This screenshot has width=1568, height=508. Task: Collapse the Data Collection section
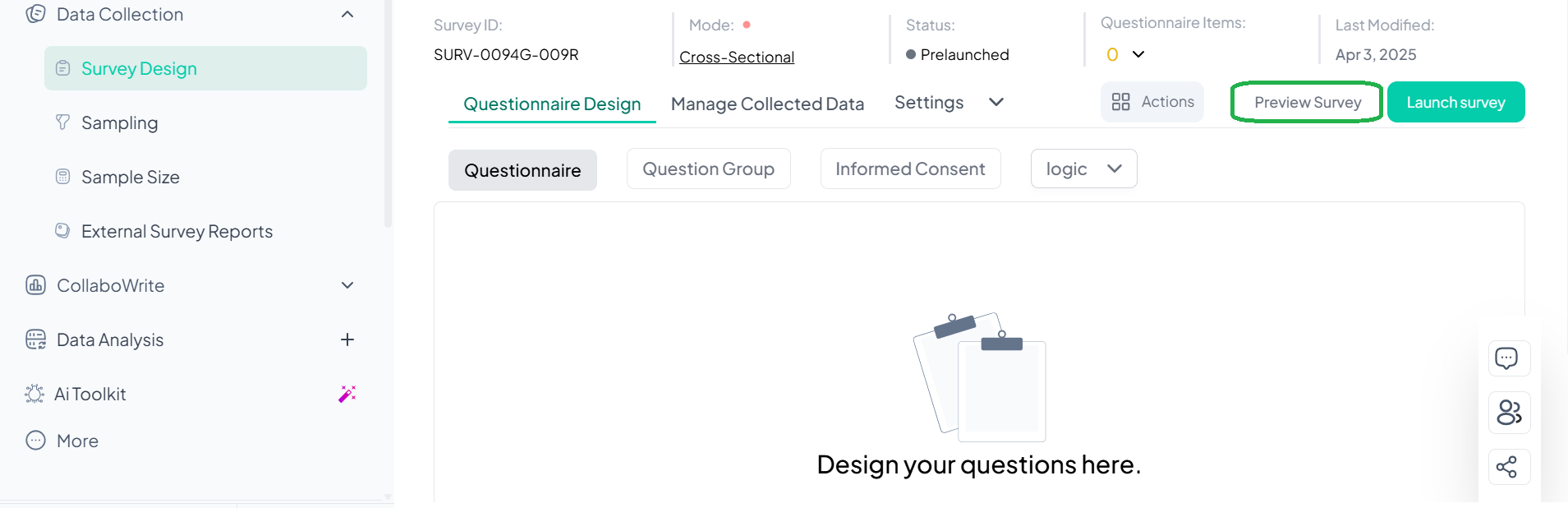(347, 15)
